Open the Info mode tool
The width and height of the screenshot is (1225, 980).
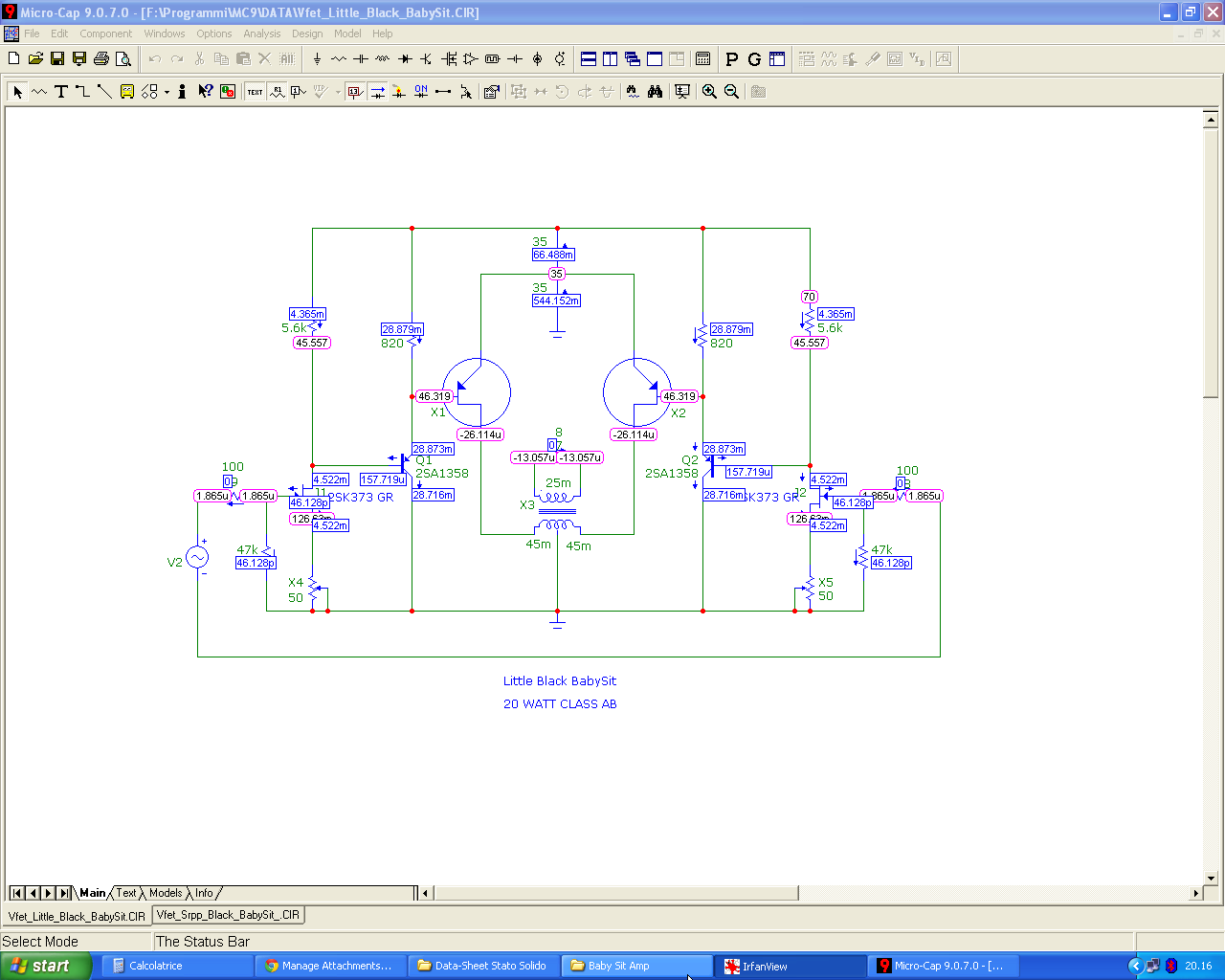point(182,92)
